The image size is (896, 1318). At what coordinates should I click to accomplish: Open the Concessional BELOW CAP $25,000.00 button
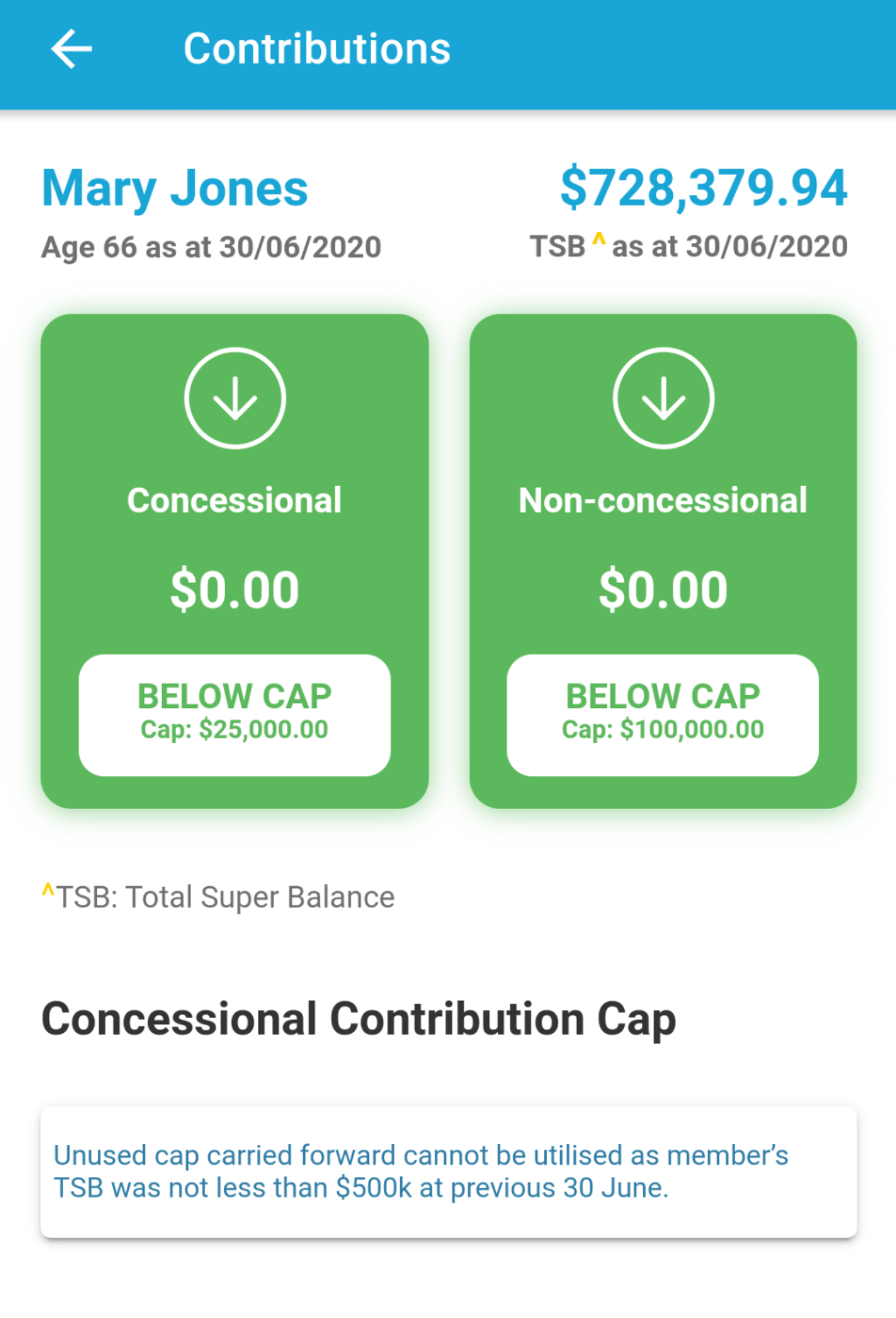point(235,715)
